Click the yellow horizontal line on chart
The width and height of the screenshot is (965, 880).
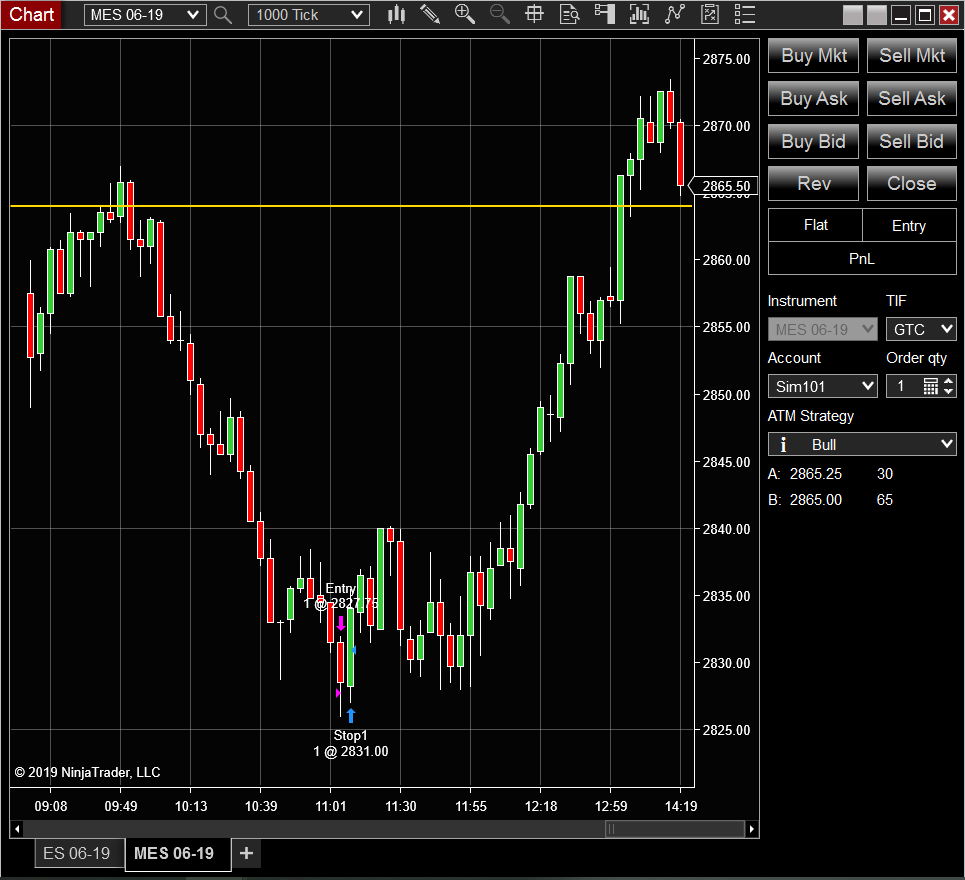351,206
